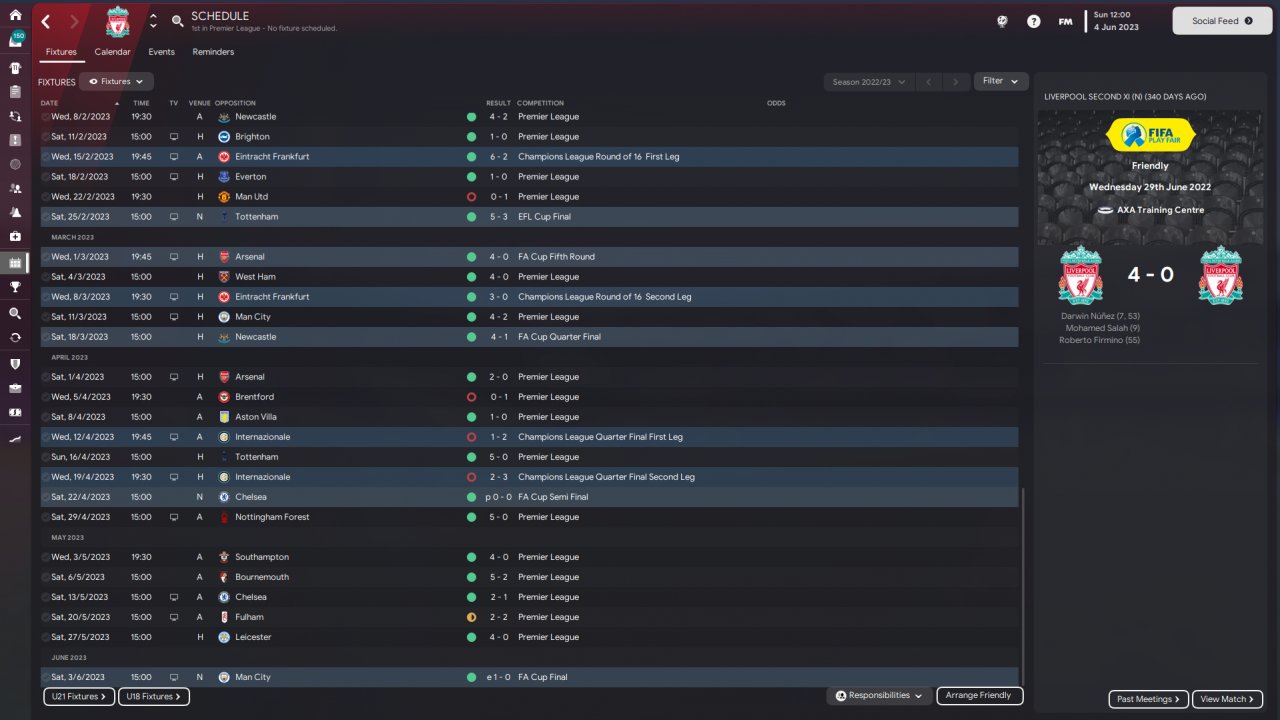Open the inbox with 150 badge
Viewport: 1280px width, 720px height.
tap(15, 40)
